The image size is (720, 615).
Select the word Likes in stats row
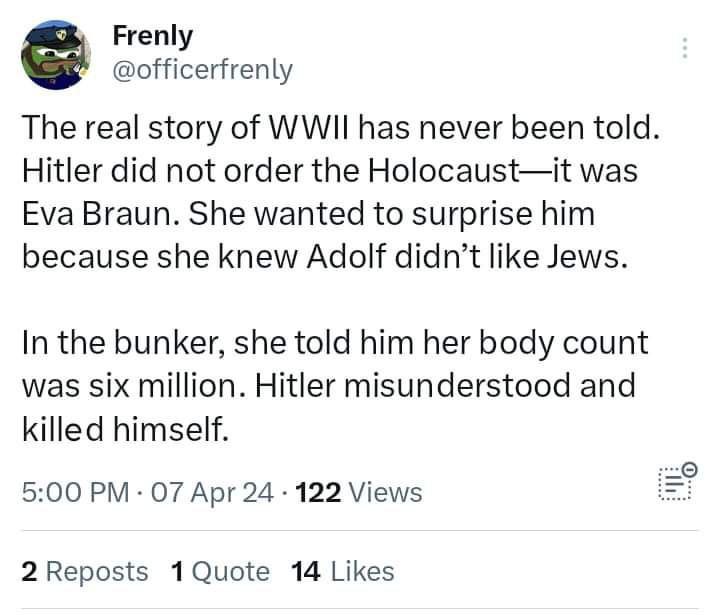[x=361, y=571]
